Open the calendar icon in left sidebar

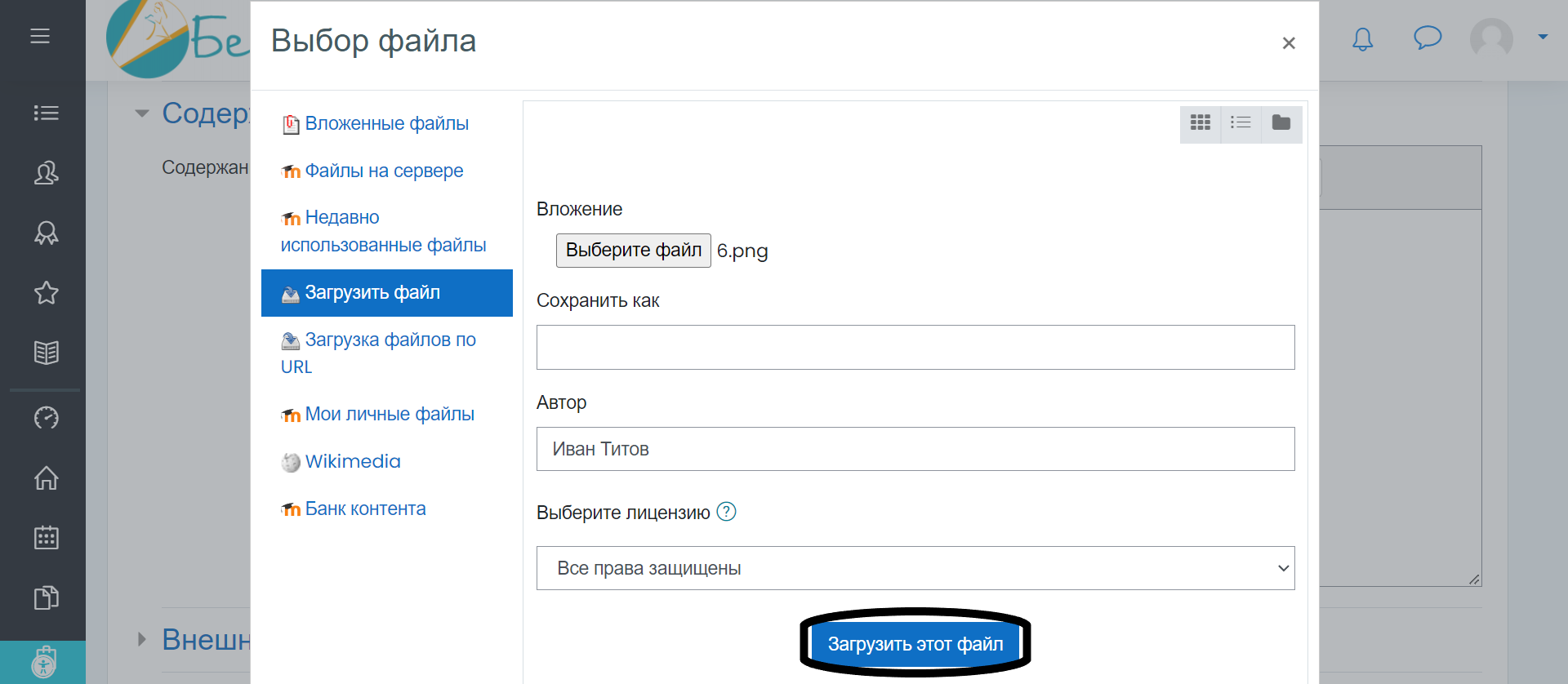pyautogui.click(x=46, y=537)
